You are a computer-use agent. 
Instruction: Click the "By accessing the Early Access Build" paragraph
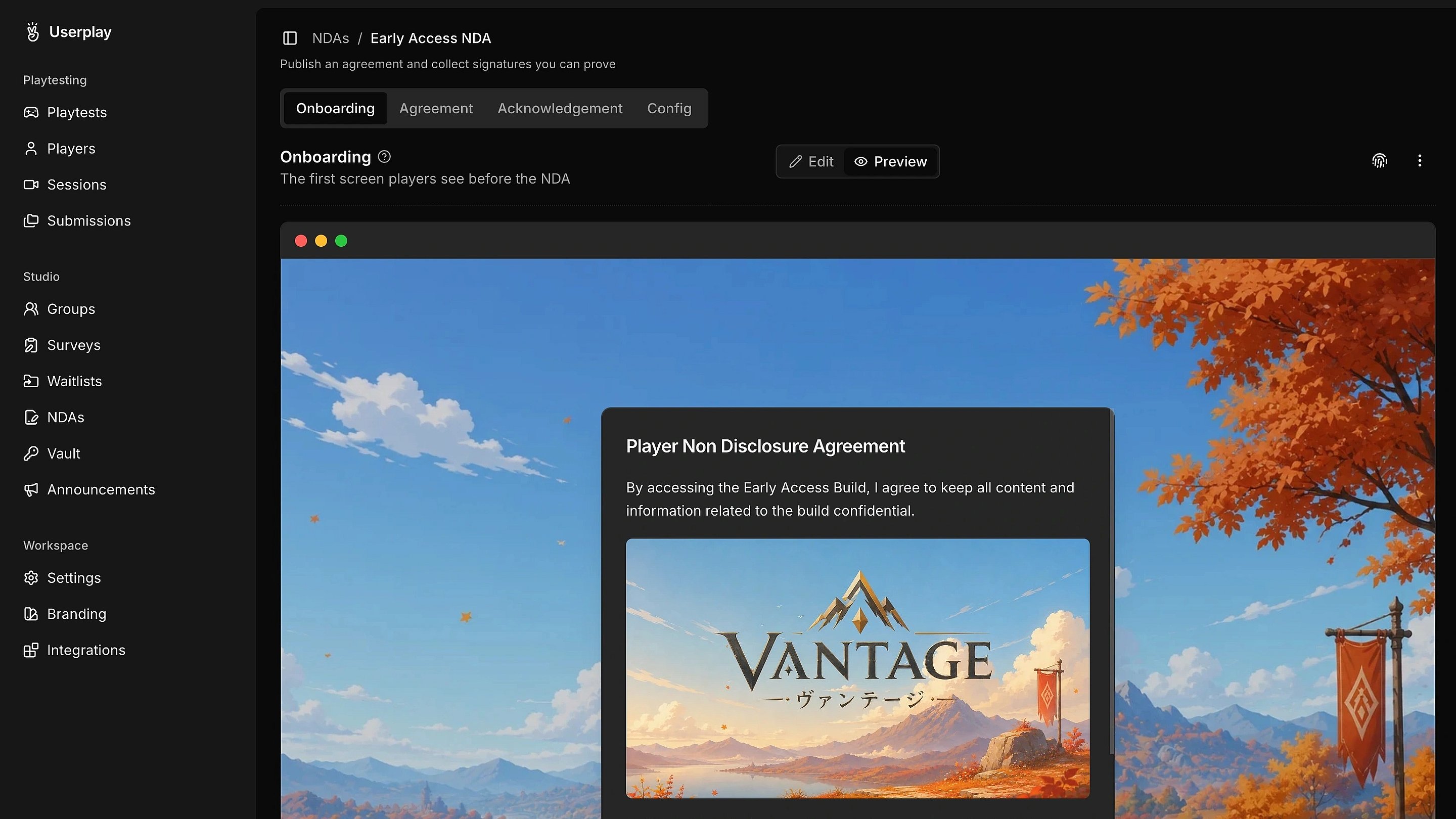(x=850, y=499)
